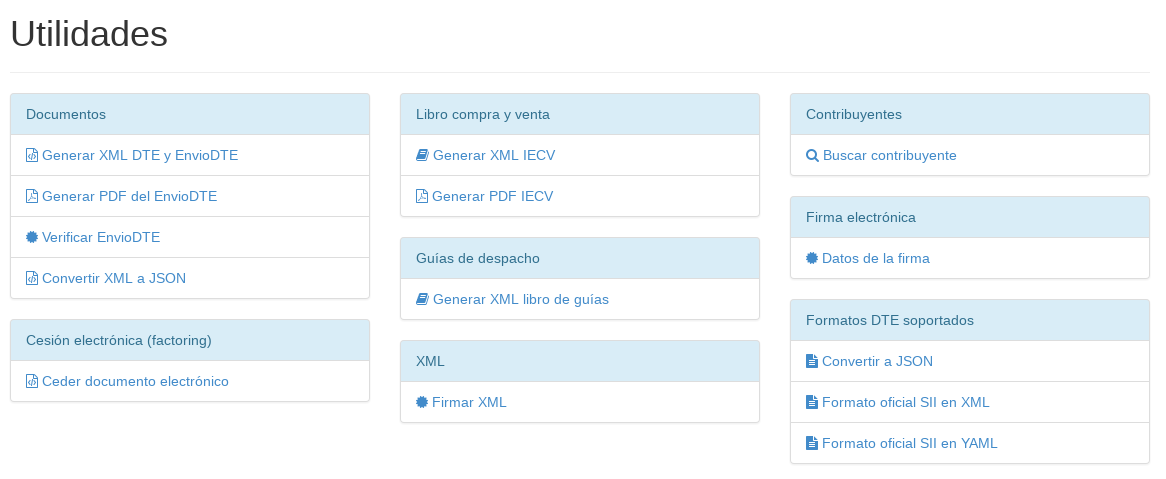Click the magnifier icon beside Buscar contribuyente
1166x479 pixels.
click(813, 155)
